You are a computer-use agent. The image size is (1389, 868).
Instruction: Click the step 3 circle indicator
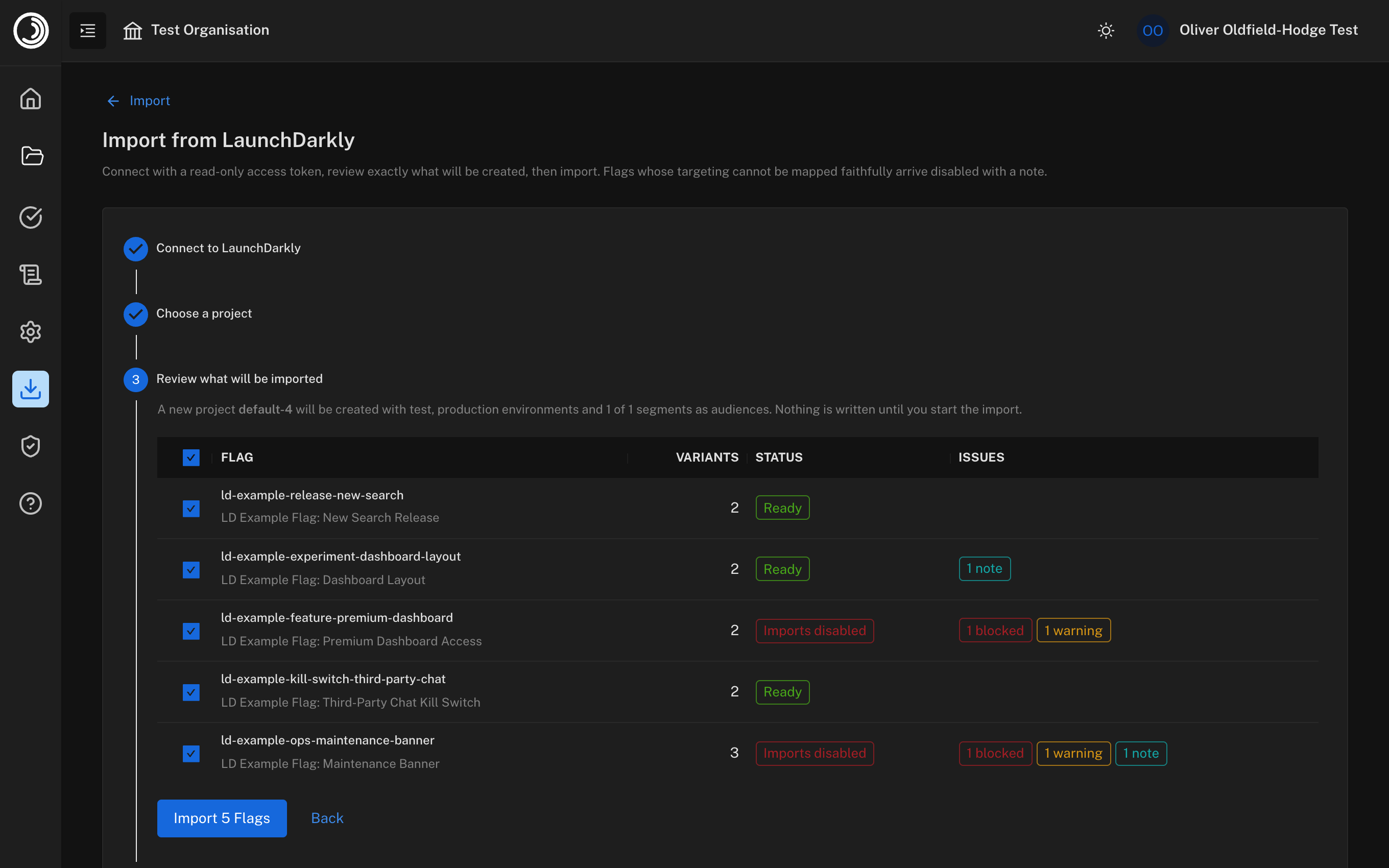coord(135,379)
